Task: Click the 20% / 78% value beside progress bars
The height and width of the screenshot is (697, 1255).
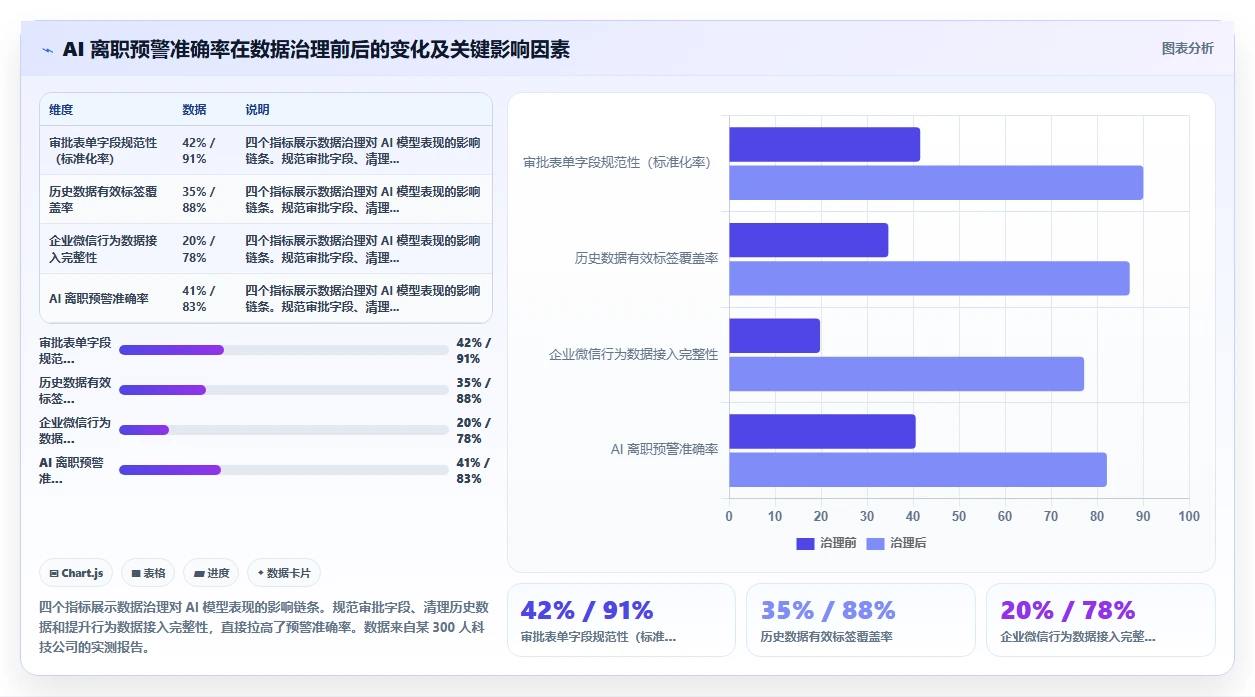Action: (x=474, y=430)
